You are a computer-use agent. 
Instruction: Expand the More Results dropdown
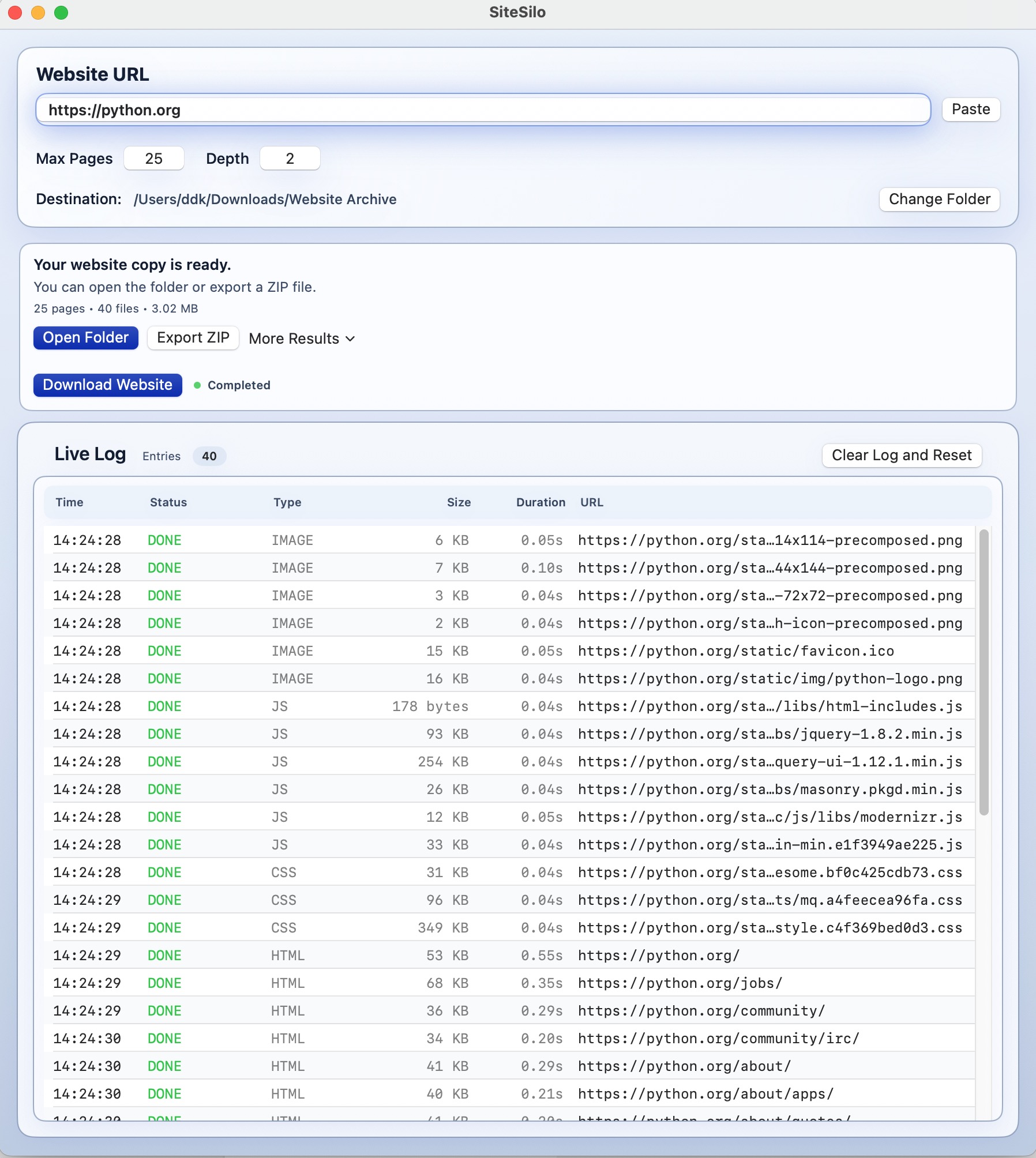[302, 339]
